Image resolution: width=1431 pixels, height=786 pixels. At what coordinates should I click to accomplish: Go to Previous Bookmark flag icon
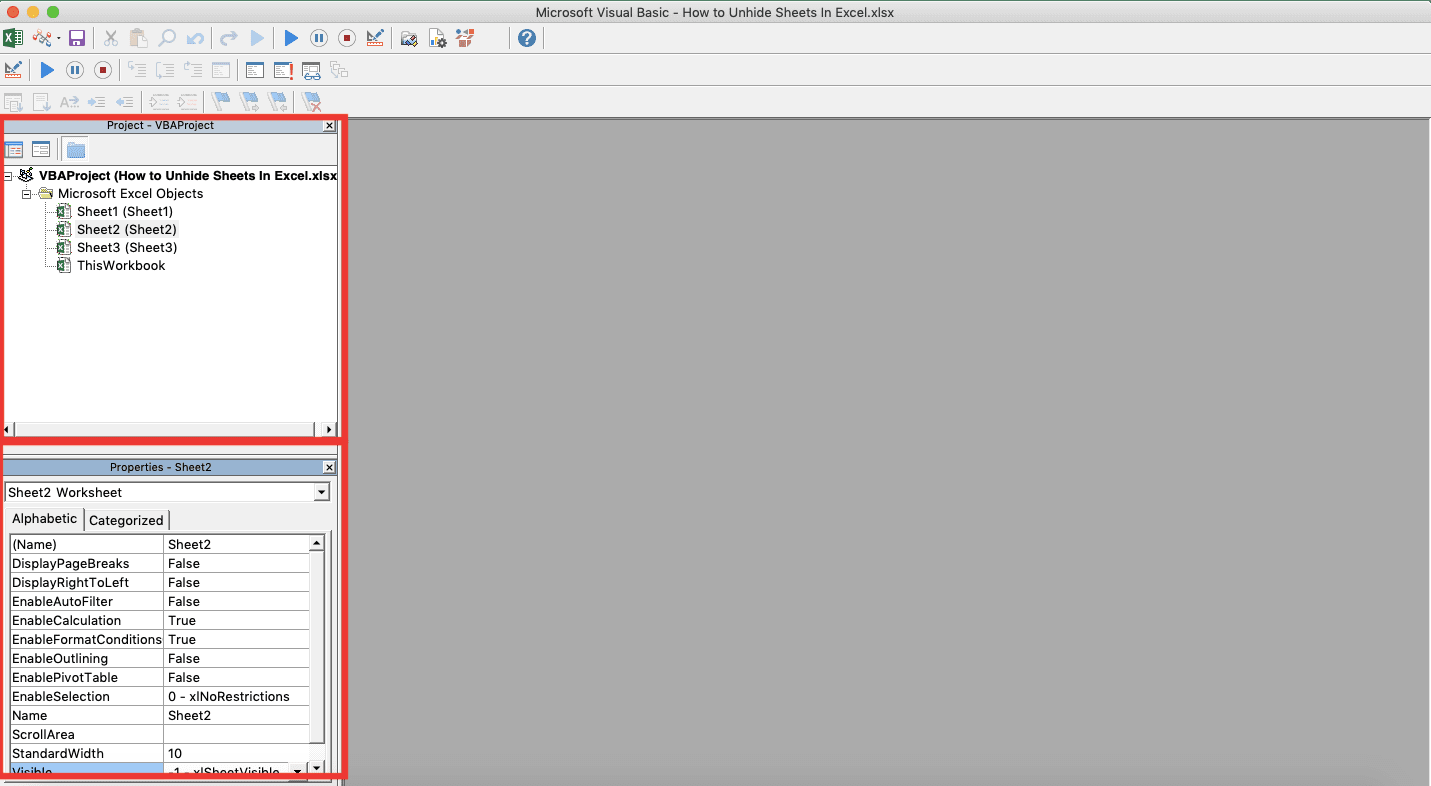click(x=278, y=102)
